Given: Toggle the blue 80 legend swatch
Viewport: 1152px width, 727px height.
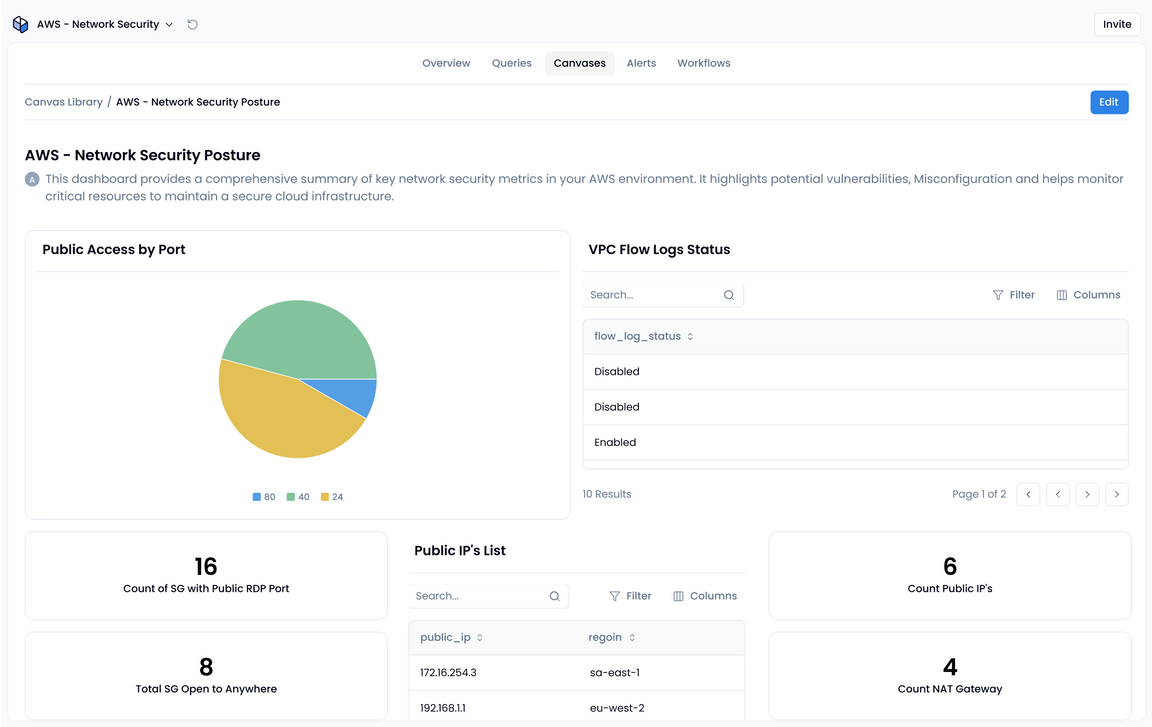Looking at the screenshot, I should click(x=257, y=497).
